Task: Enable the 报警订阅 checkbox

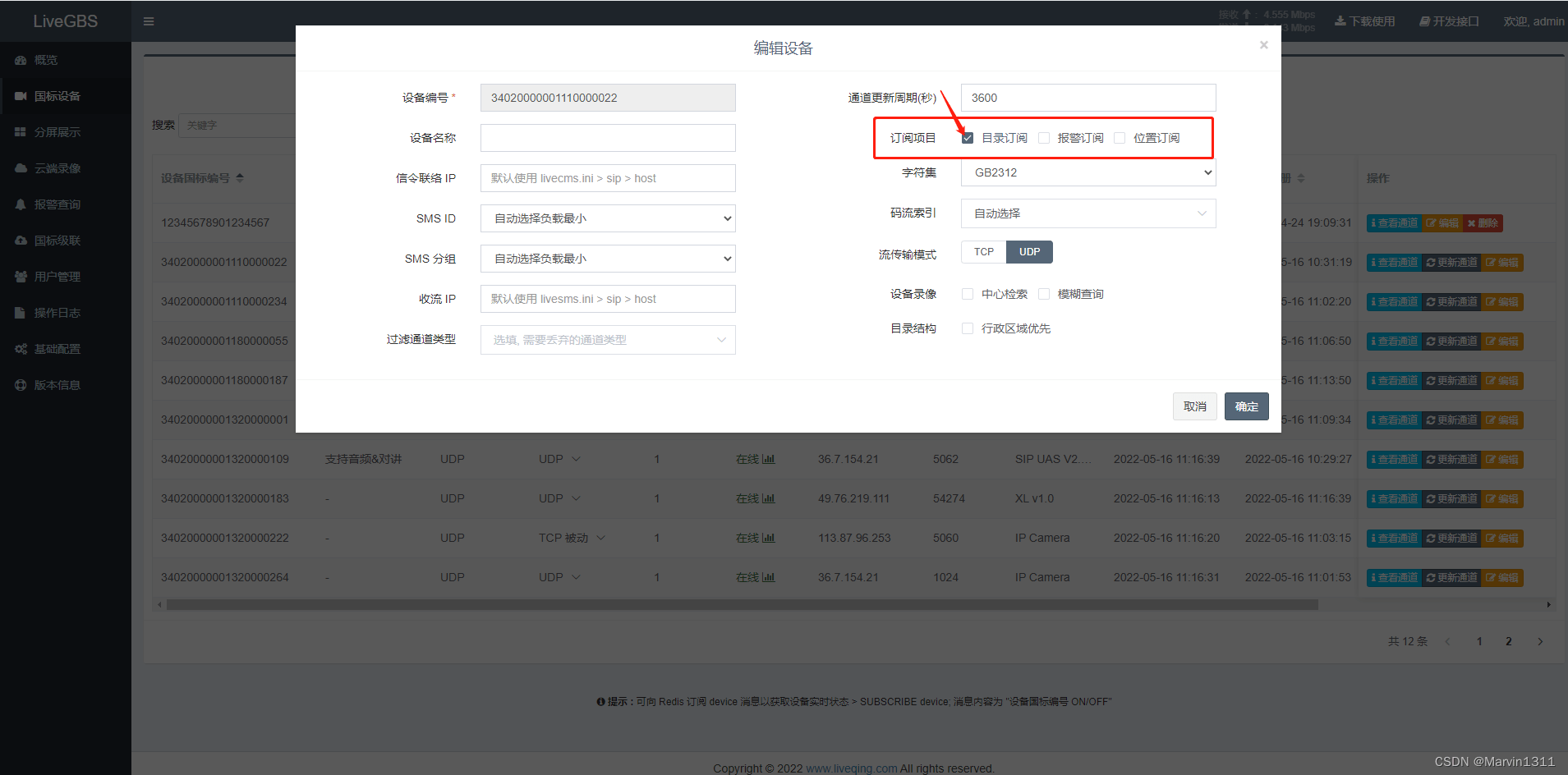Action: click(x=1044, y=138)
